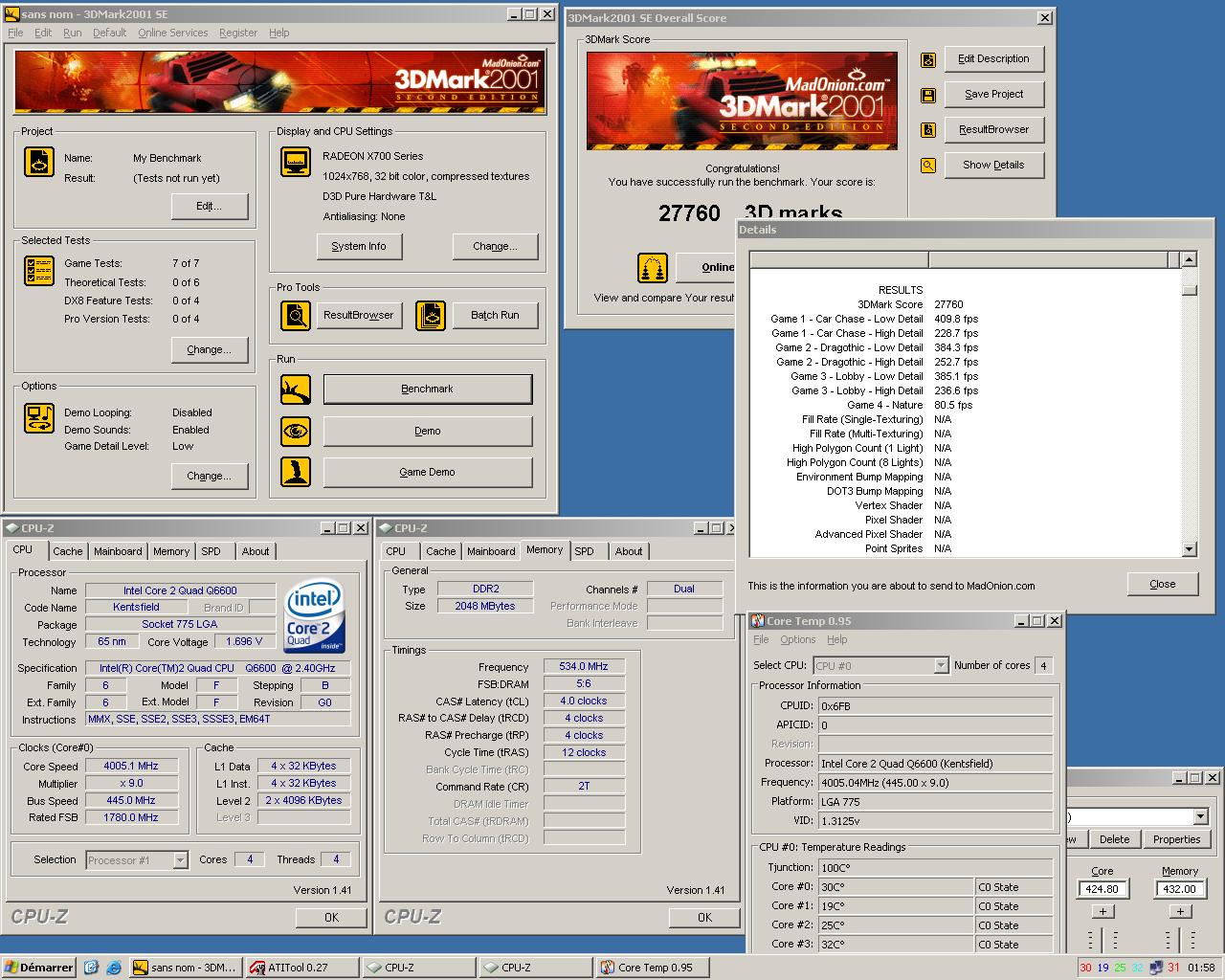Screen dimensions: 1225x980
Task: Open the ATITool profile dropdown arrow
Action: (1200, 816)
